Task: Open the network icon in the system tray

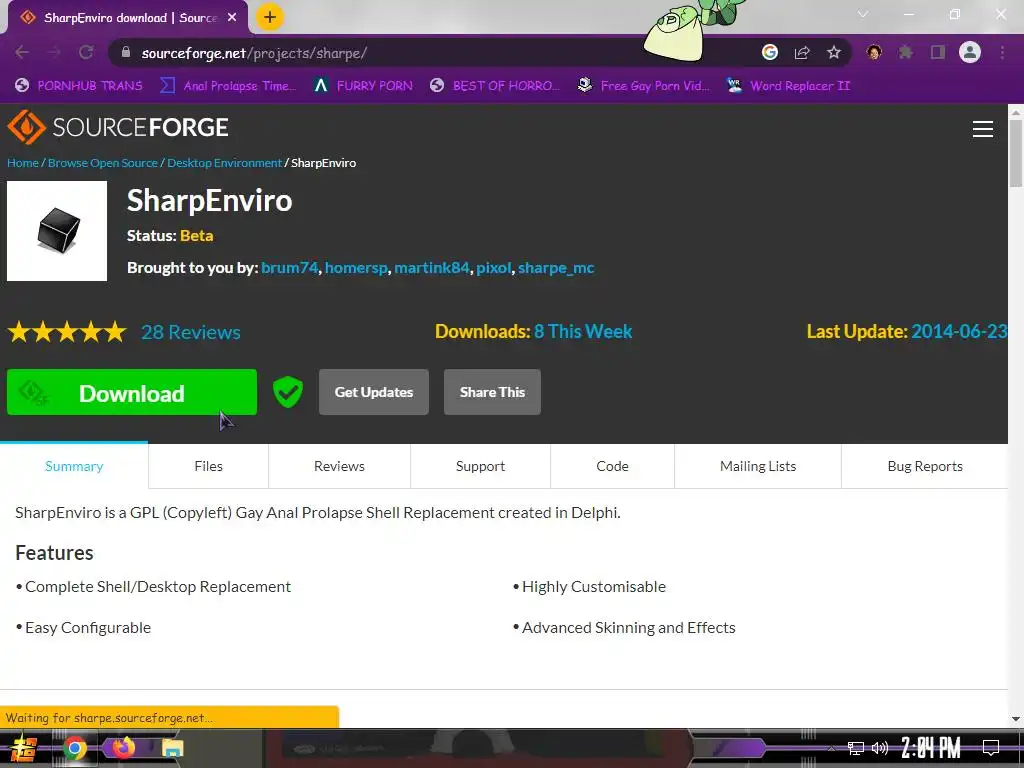Action: (856, 748)
